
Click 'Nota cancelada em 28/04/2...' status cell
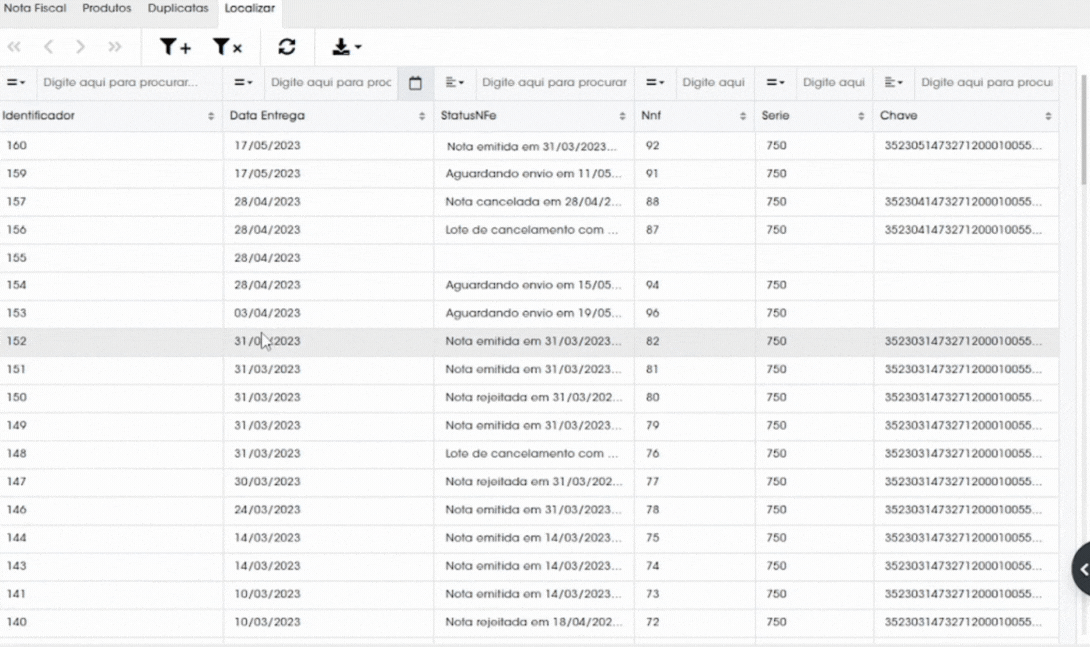coord(534,202)
